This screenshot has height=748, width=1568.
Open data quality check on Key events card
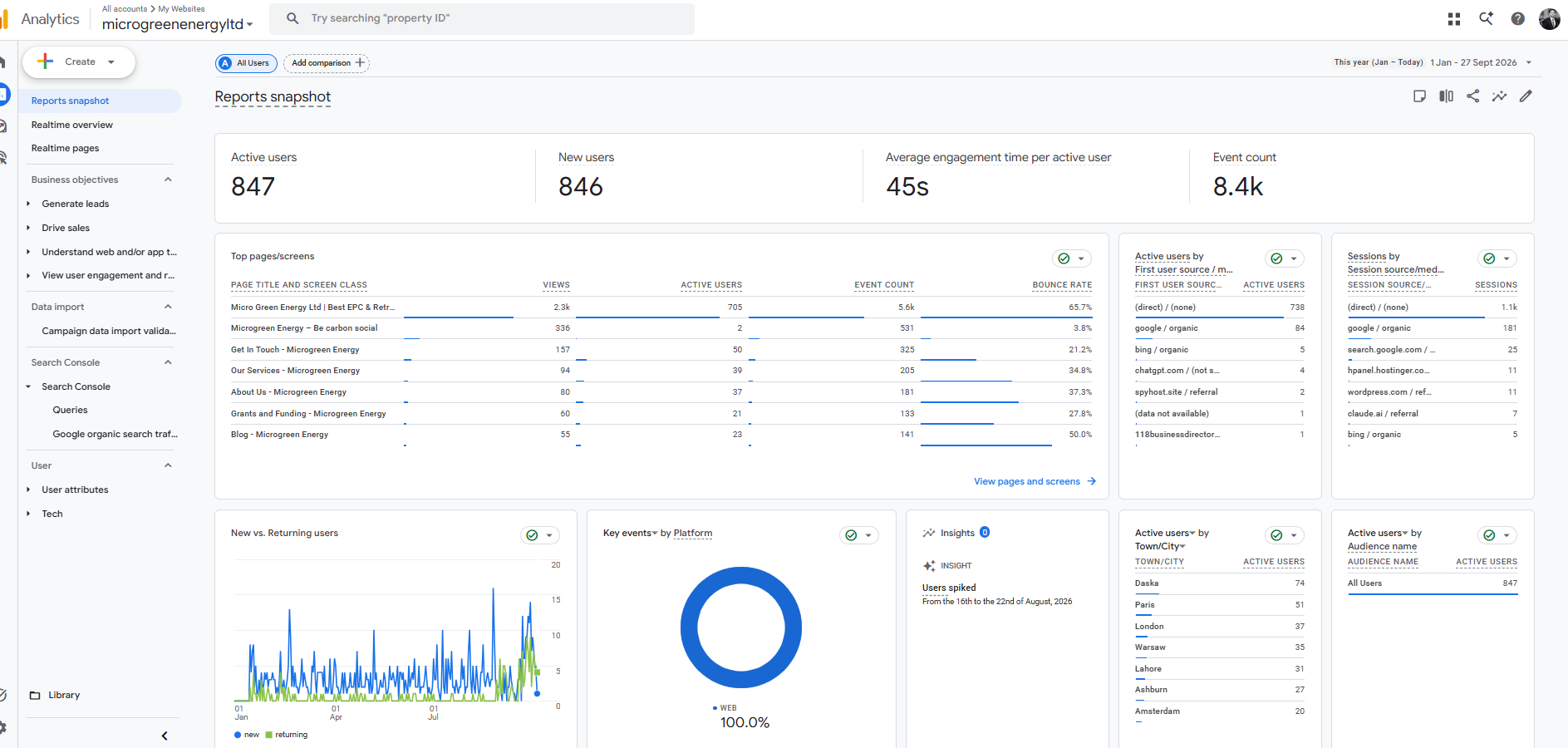point(859,535)
